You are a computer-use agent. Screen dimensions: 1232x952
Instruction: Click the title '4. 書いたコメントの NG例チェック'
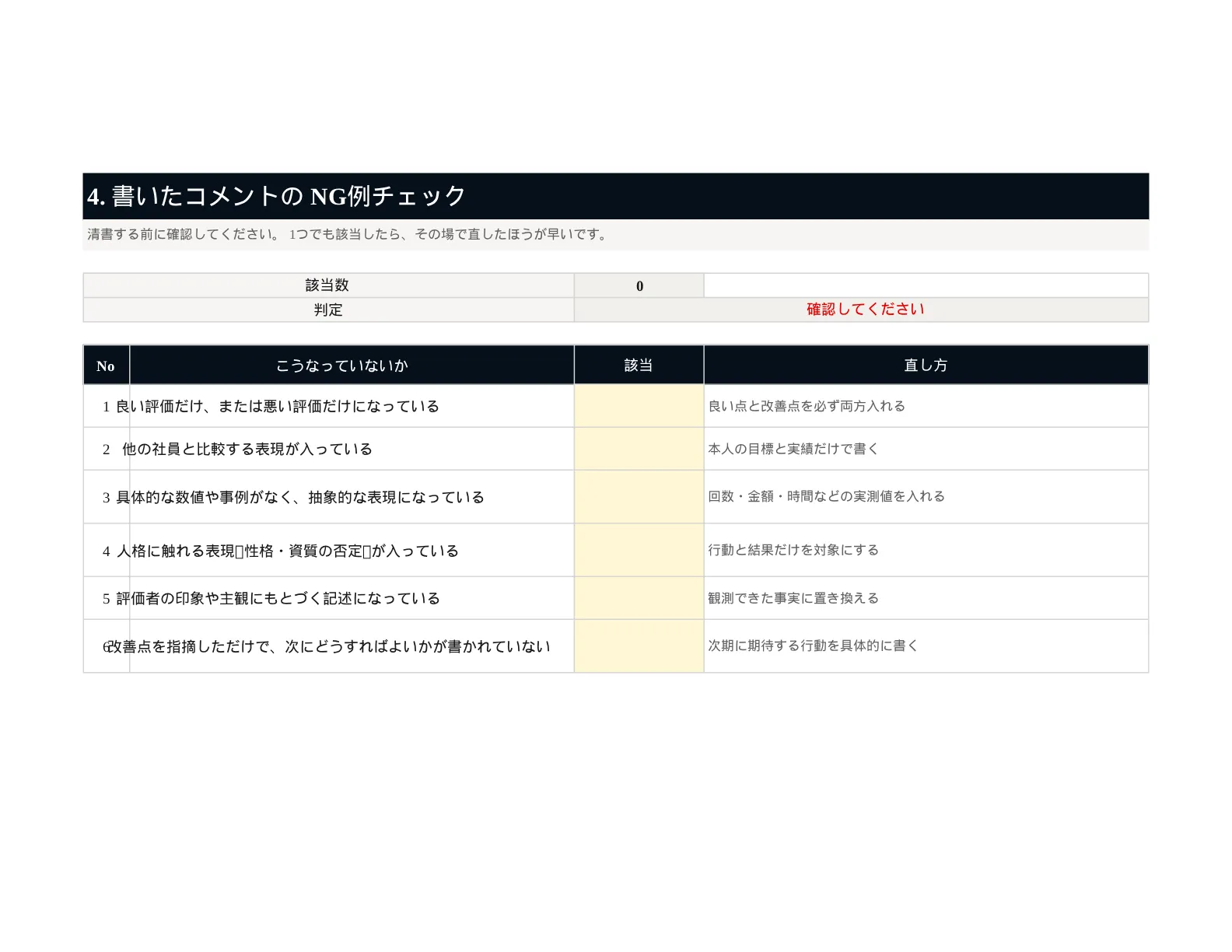coord(276,196)
